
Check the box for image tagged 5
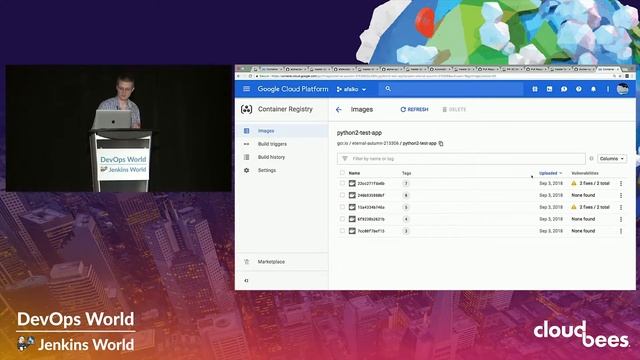pos(342,207)
